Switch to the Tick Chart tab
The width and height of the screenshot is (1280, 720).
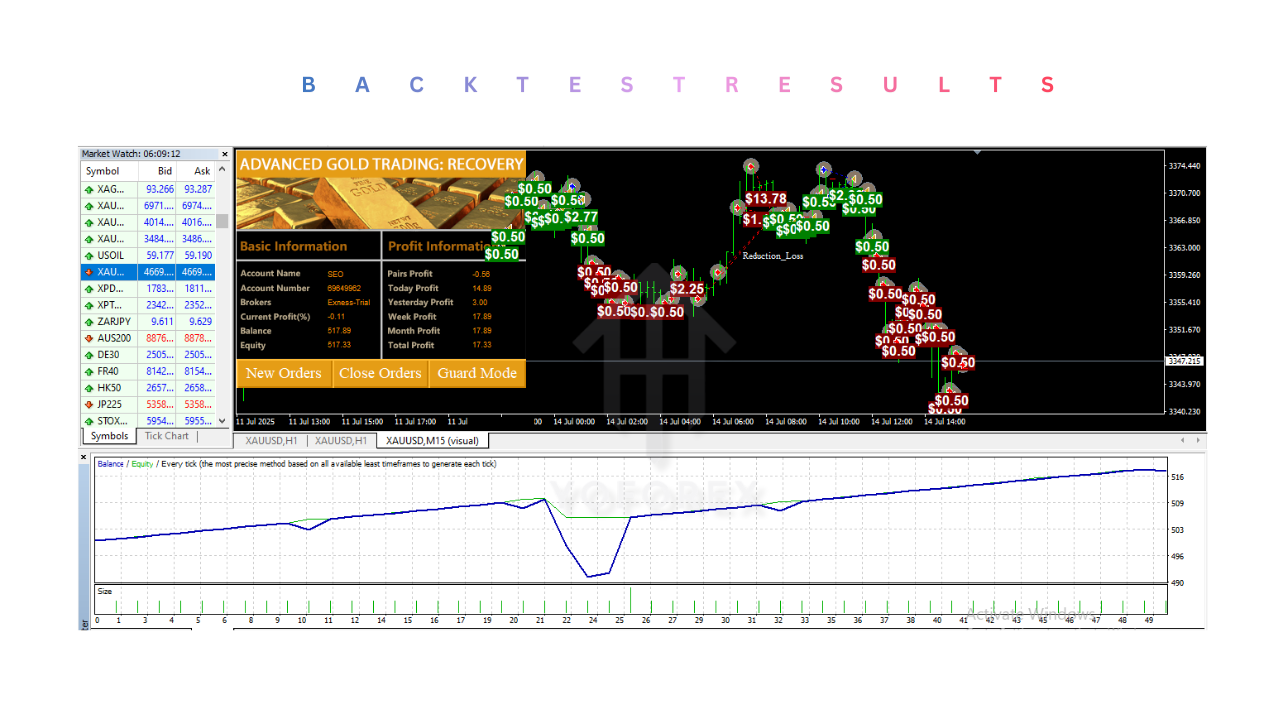166,436
